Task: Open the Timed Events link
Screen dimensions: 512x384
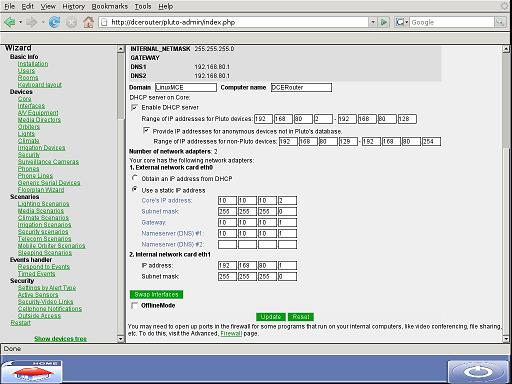Action: pyautogui.click(x=36, y=274)
